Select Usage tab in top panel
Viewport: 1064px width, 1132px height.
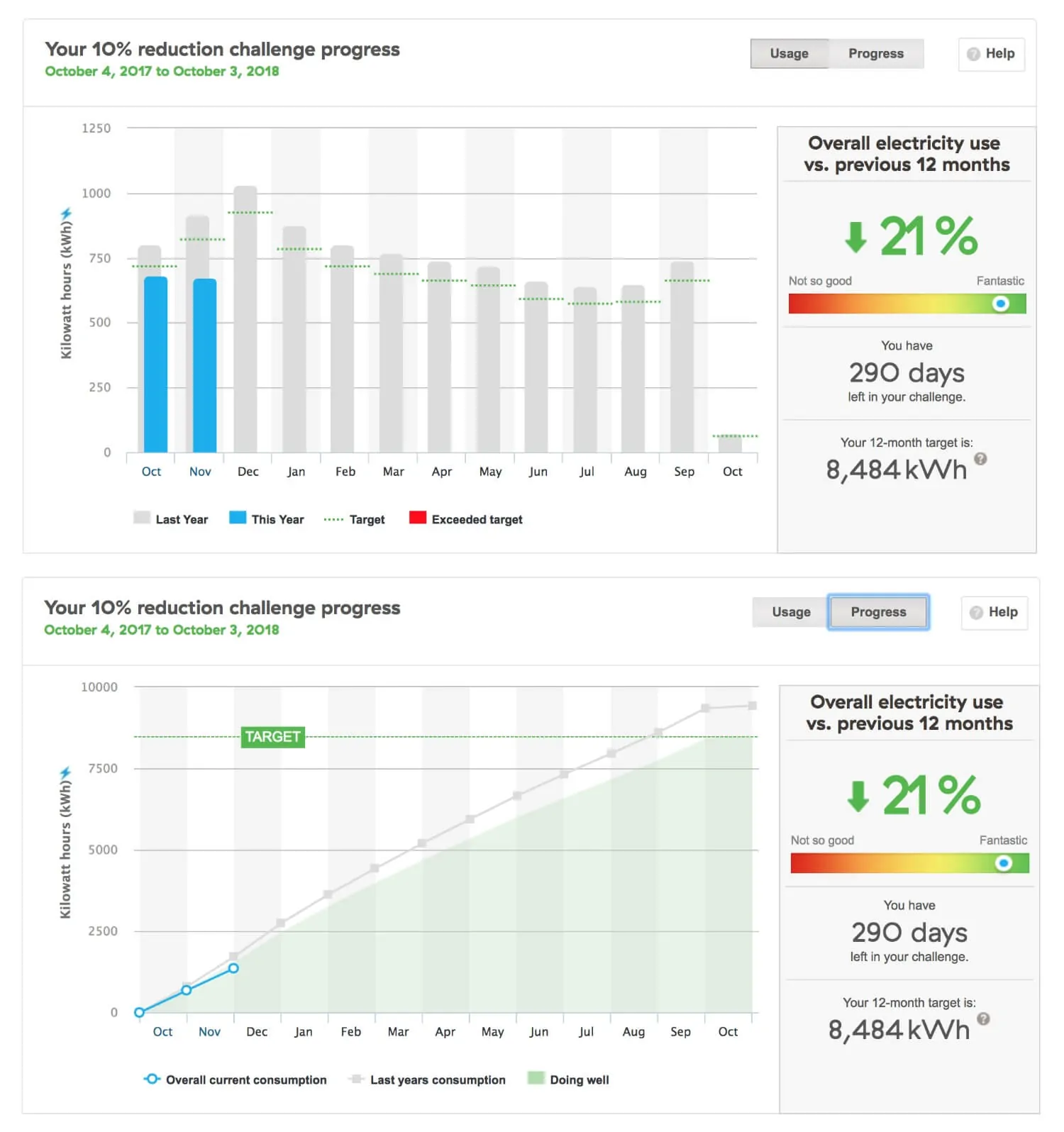pyautogui.click(x=789, y=54)
